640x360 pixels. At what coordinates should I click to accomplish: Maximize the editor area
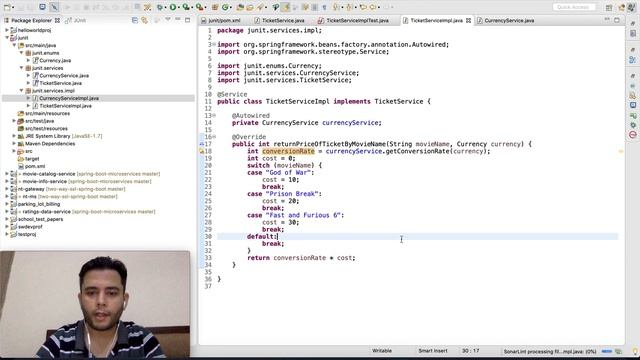tap(617, 20)
